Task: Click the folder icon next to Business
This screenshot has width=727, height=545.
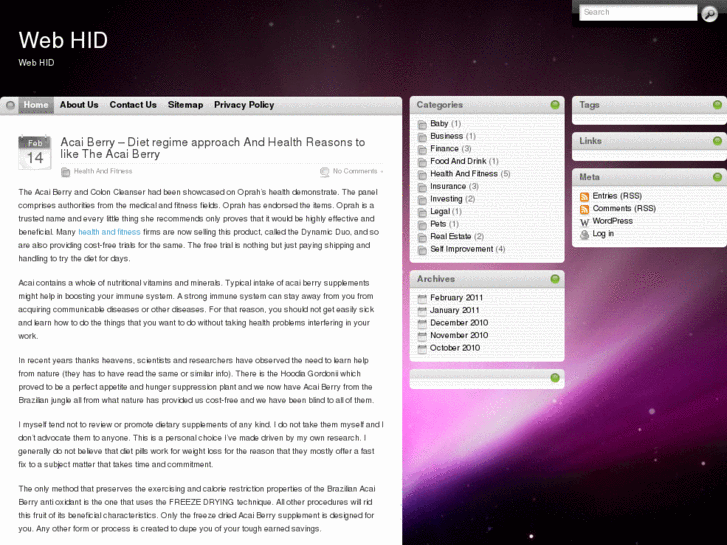Action: coord(422,137)
